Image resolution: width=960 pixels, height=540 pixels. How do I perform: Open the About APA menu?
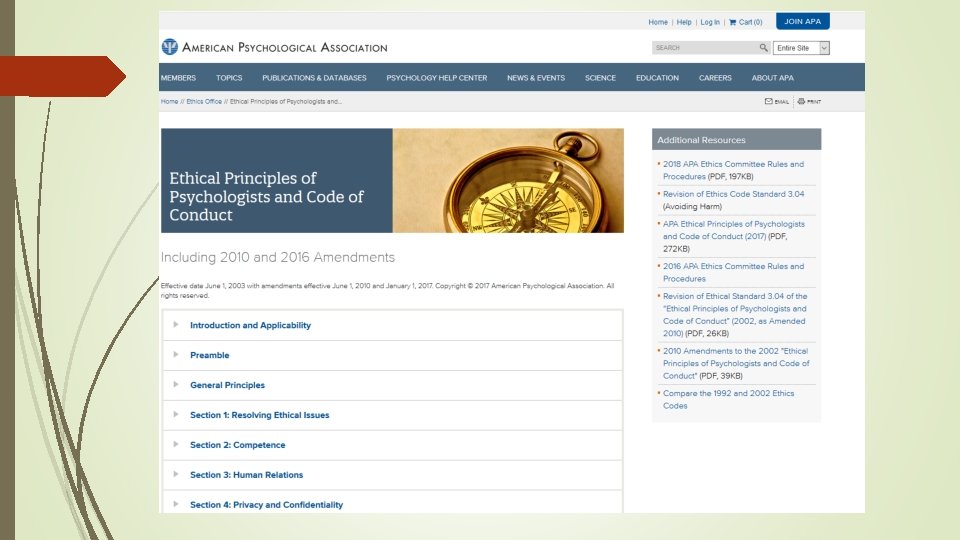[773, 78]
